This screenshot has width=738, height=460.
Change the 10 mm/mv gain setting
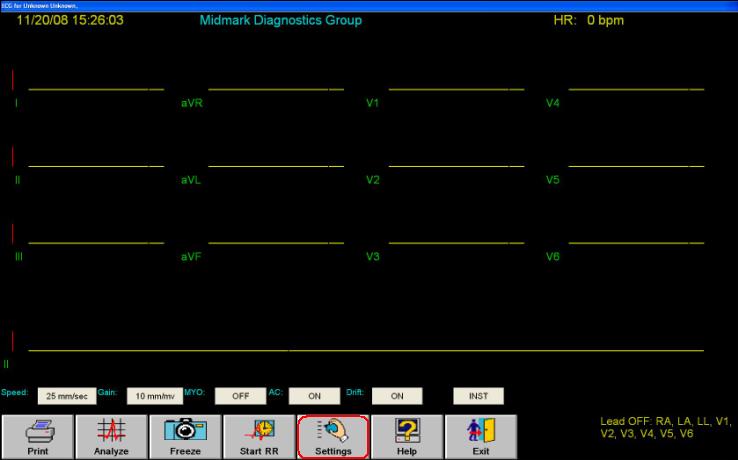155,396
